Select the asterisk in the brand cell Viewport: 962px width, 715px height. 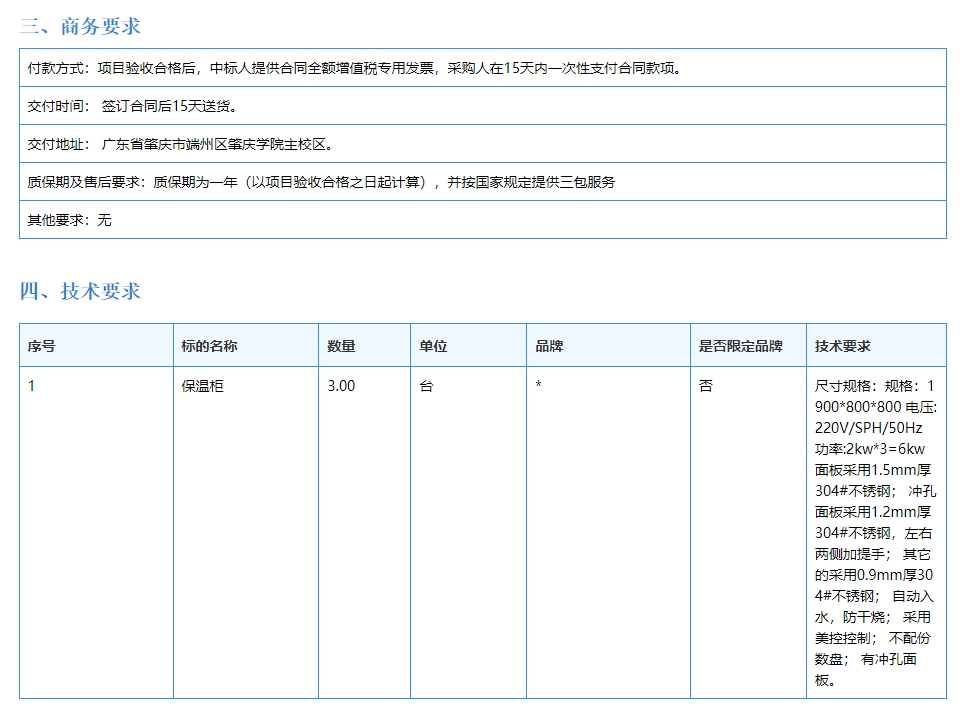pos(539,386)
